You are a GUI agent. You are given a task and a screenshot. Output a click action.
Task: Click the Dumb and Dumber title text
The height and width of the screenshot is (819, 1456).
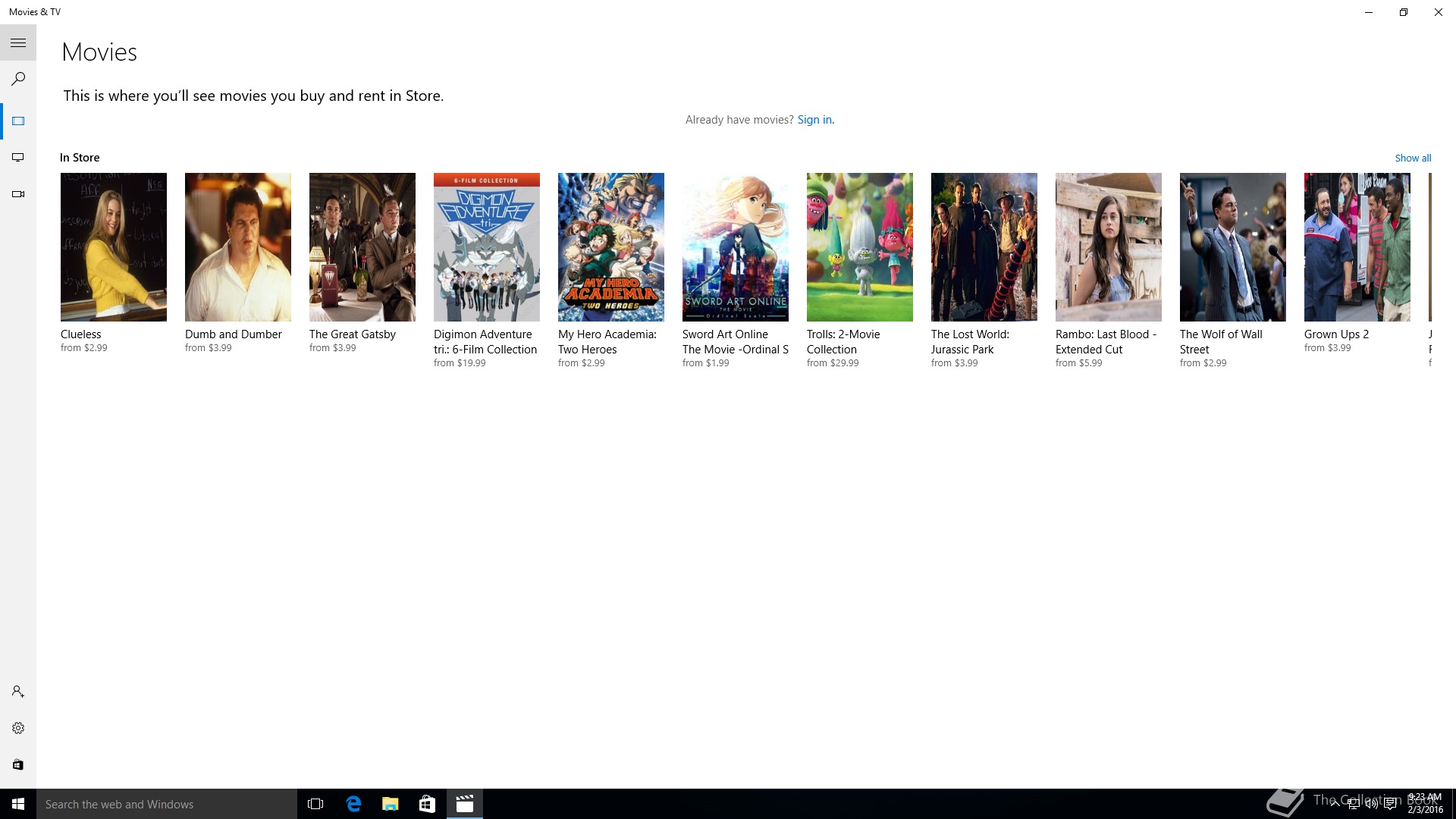click(234, 334)
